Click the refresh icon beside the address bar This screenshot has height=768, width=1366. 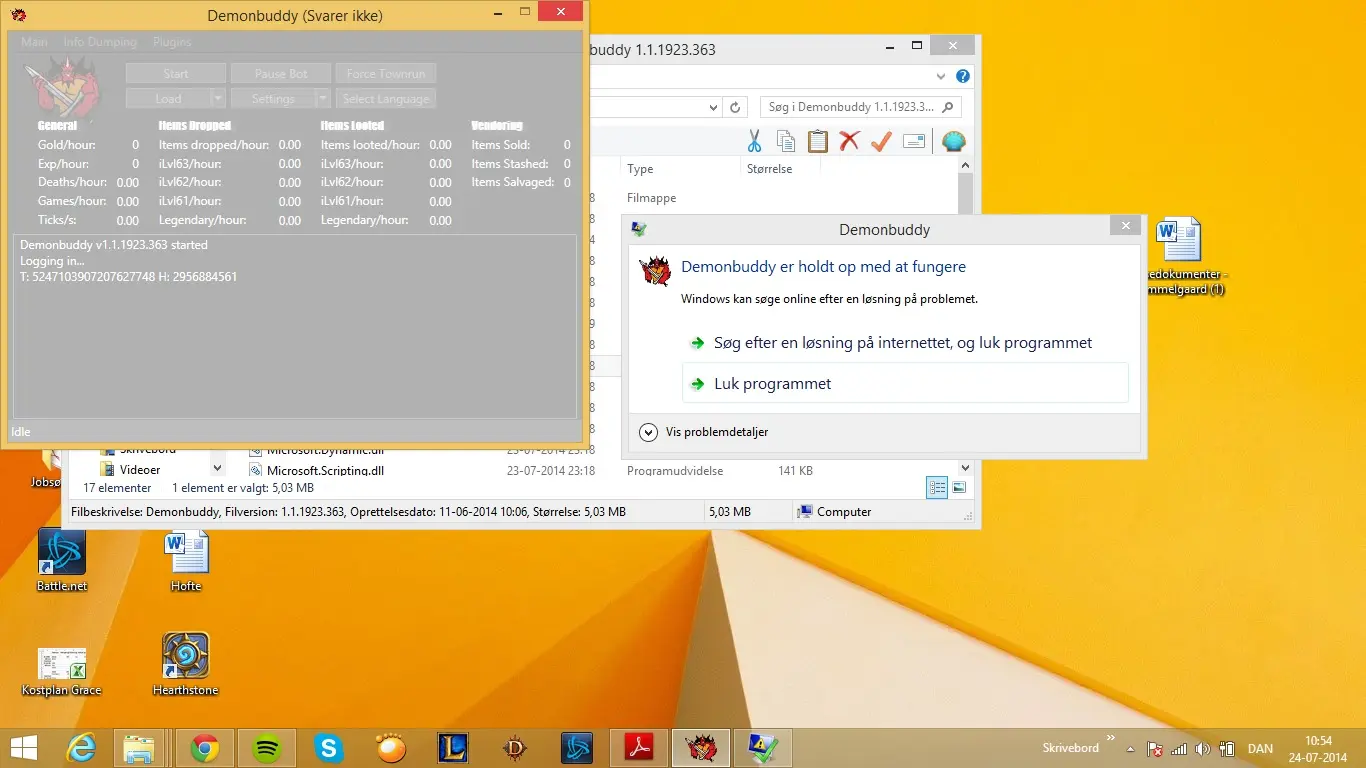click(x=735, y=107)
